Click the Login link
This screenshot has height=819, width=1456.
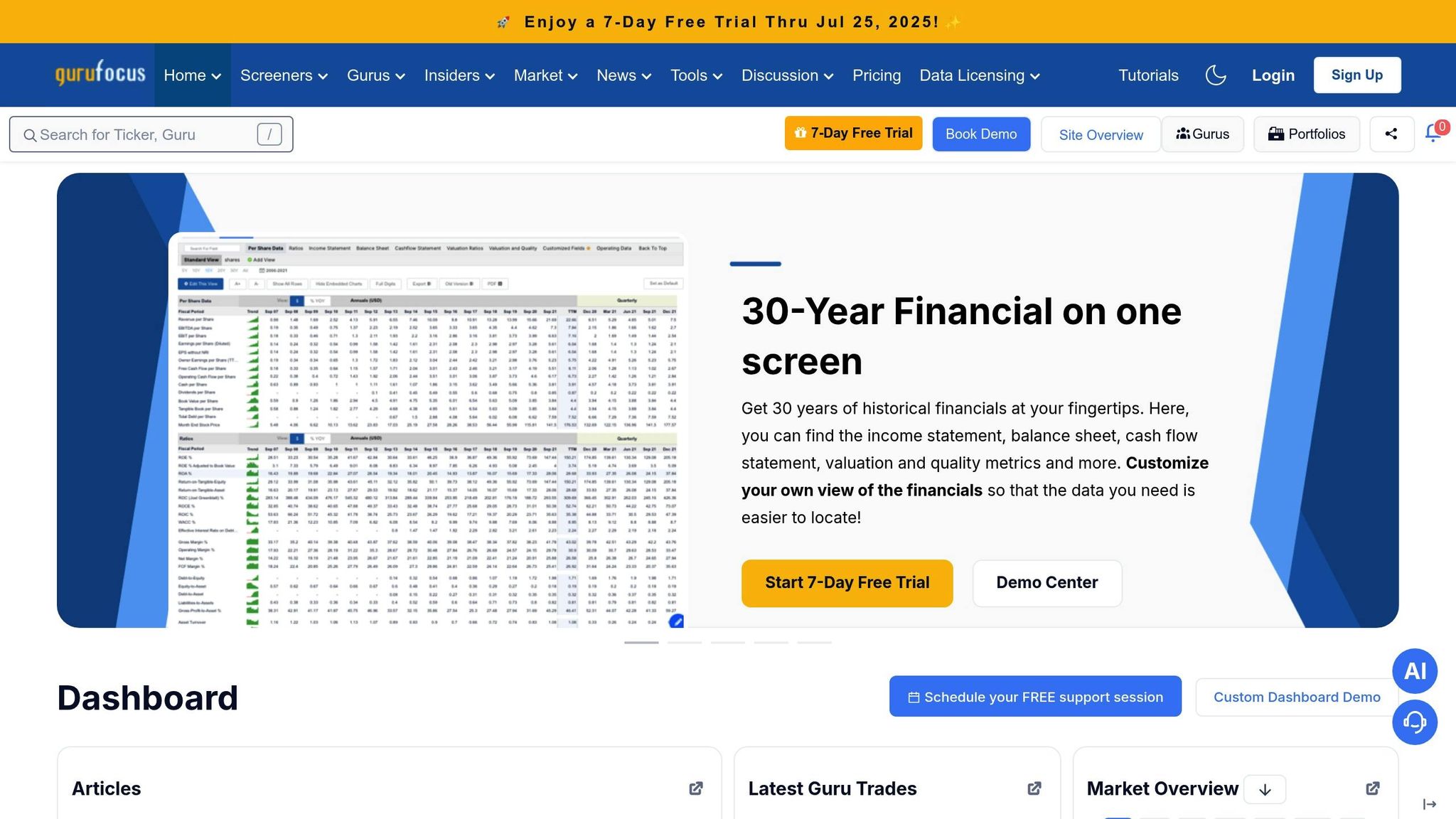coord(1273,75)
